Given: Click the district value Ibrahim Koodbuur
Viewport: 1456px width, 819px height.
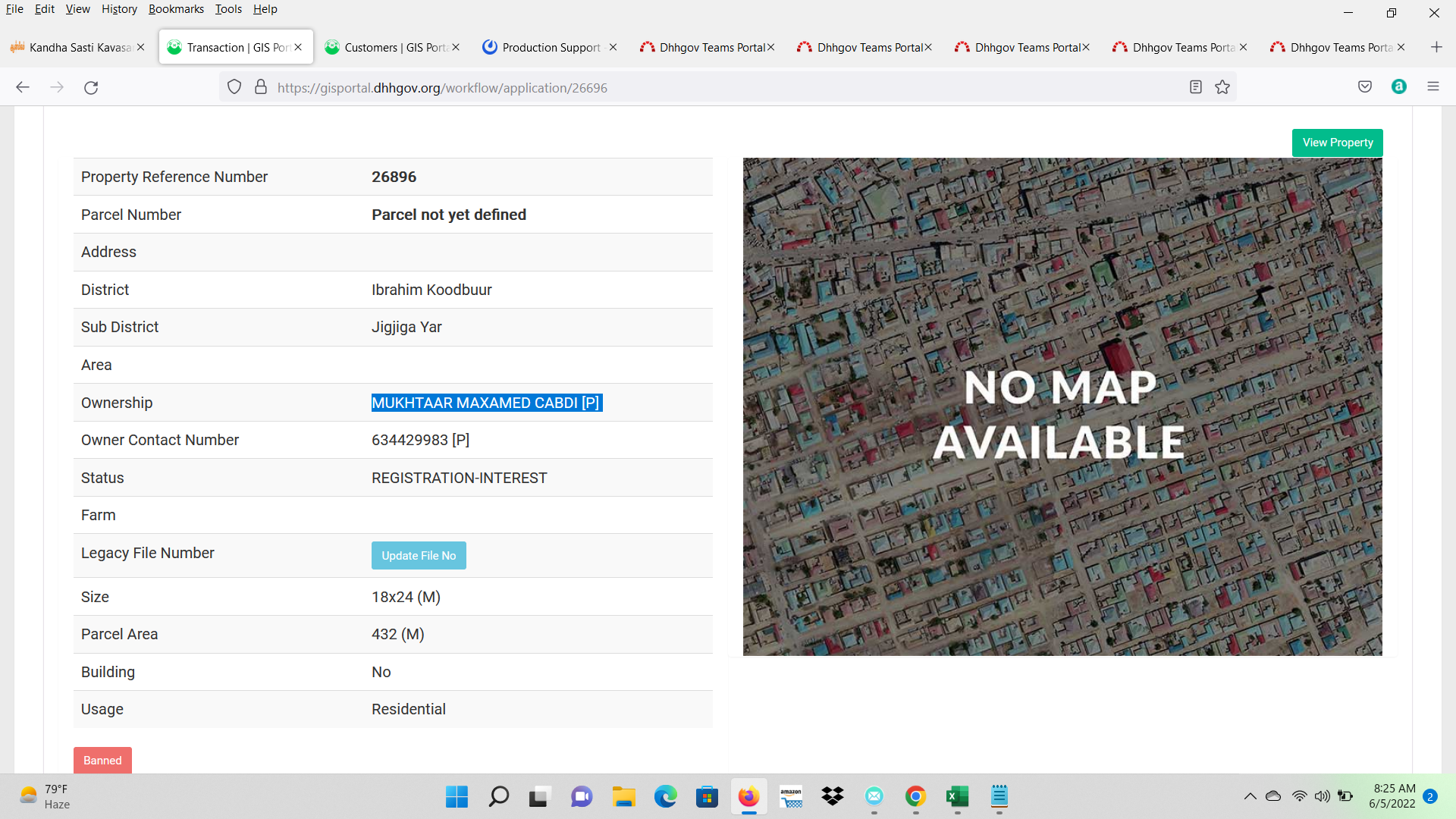Looking at the screenshot, I should click(x=431, y=290).
